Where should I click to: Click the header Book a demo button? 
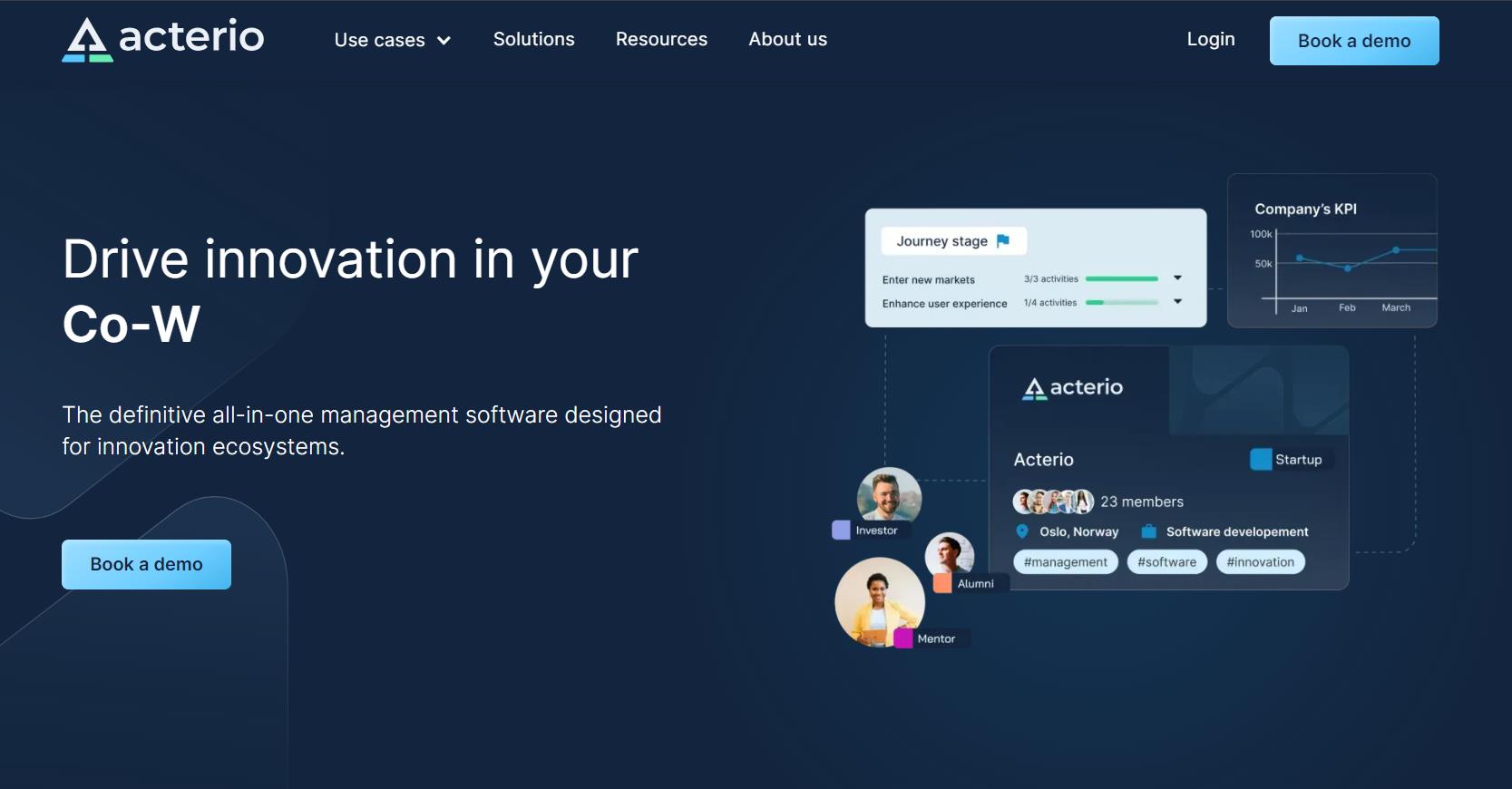point(1354,41)
